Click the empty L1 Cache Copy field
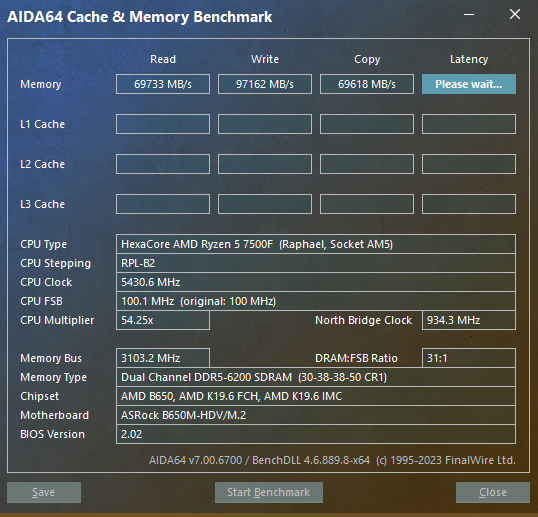Image resolution: width=538 pixels, height=517 pixels. coord(367,124)
